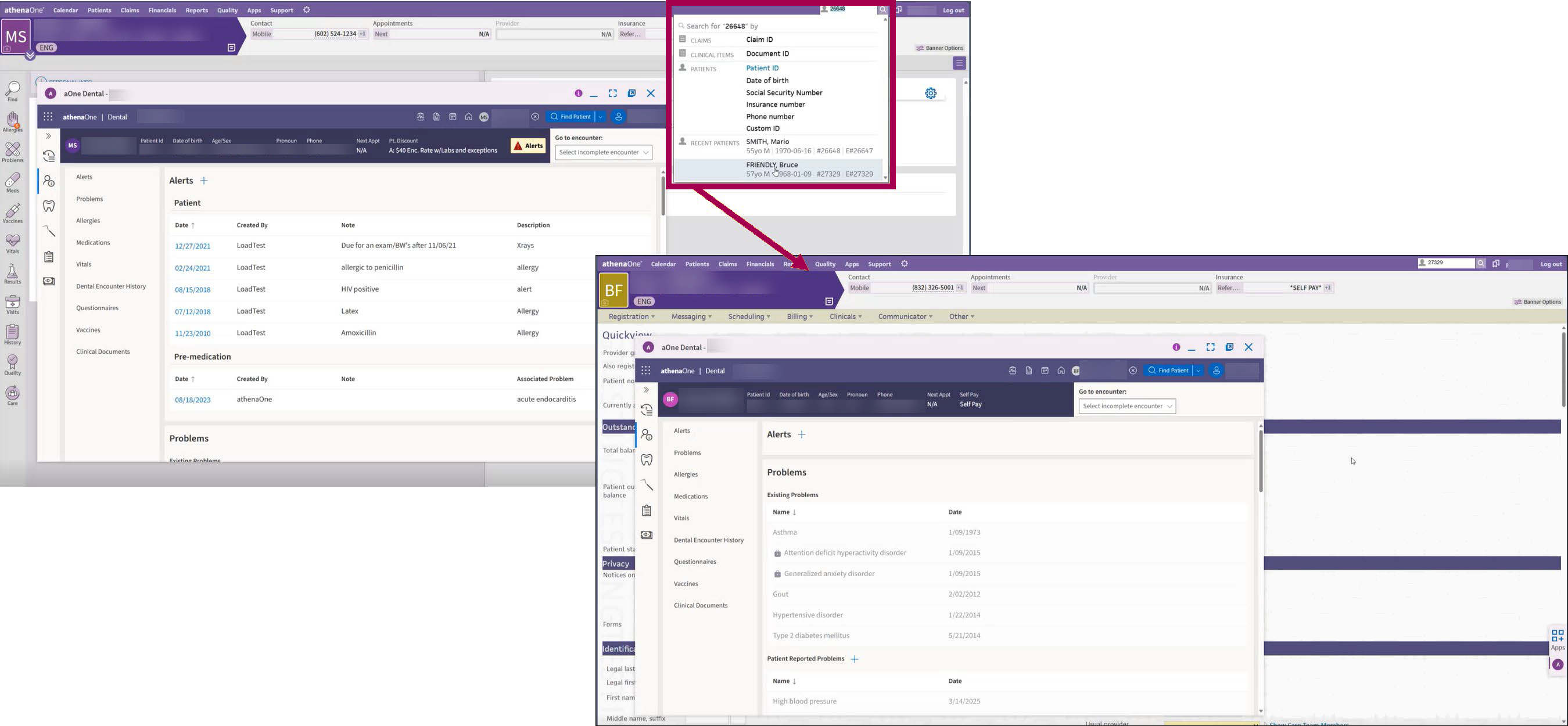Click the home icon in MS dental header

coord(469,117)
